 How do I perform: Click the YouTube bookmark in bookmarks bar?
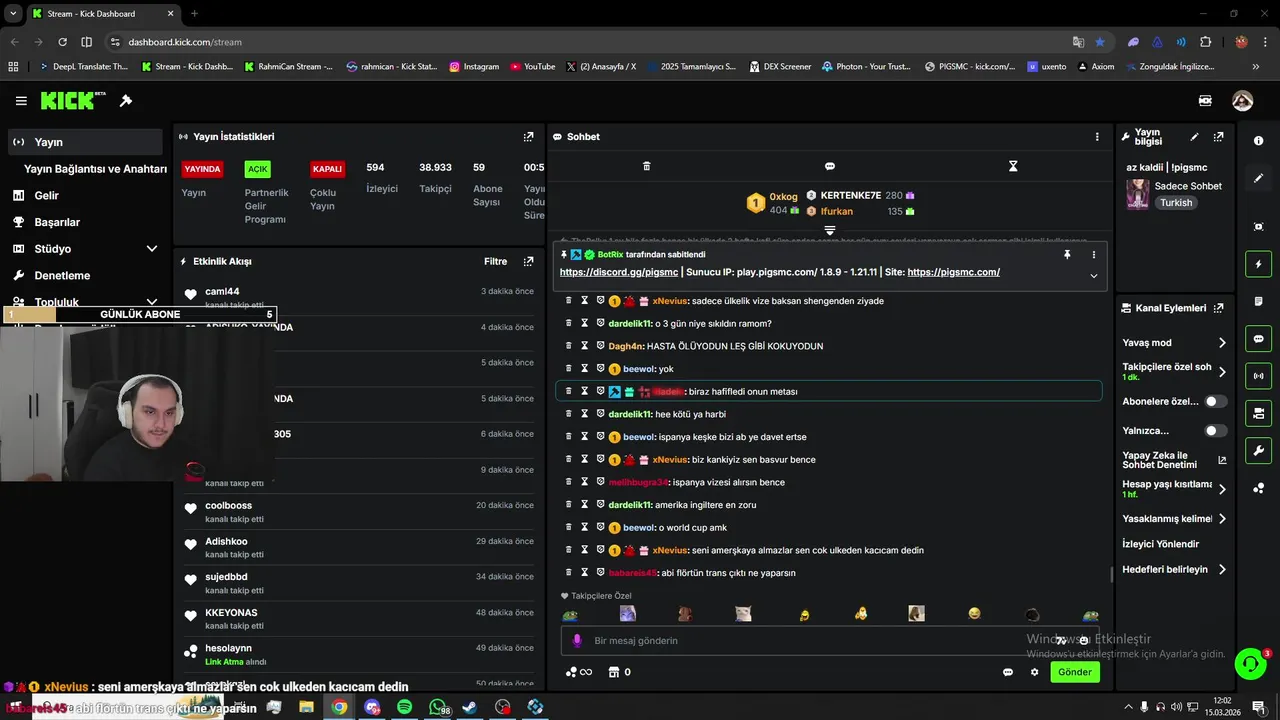pos(532,67)
